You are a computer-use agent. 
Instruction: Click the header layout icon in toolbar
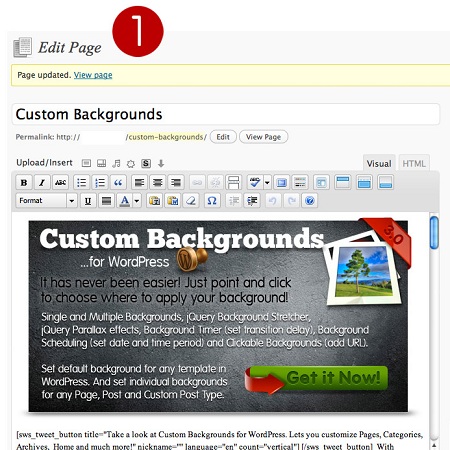[x=343, y=183]
